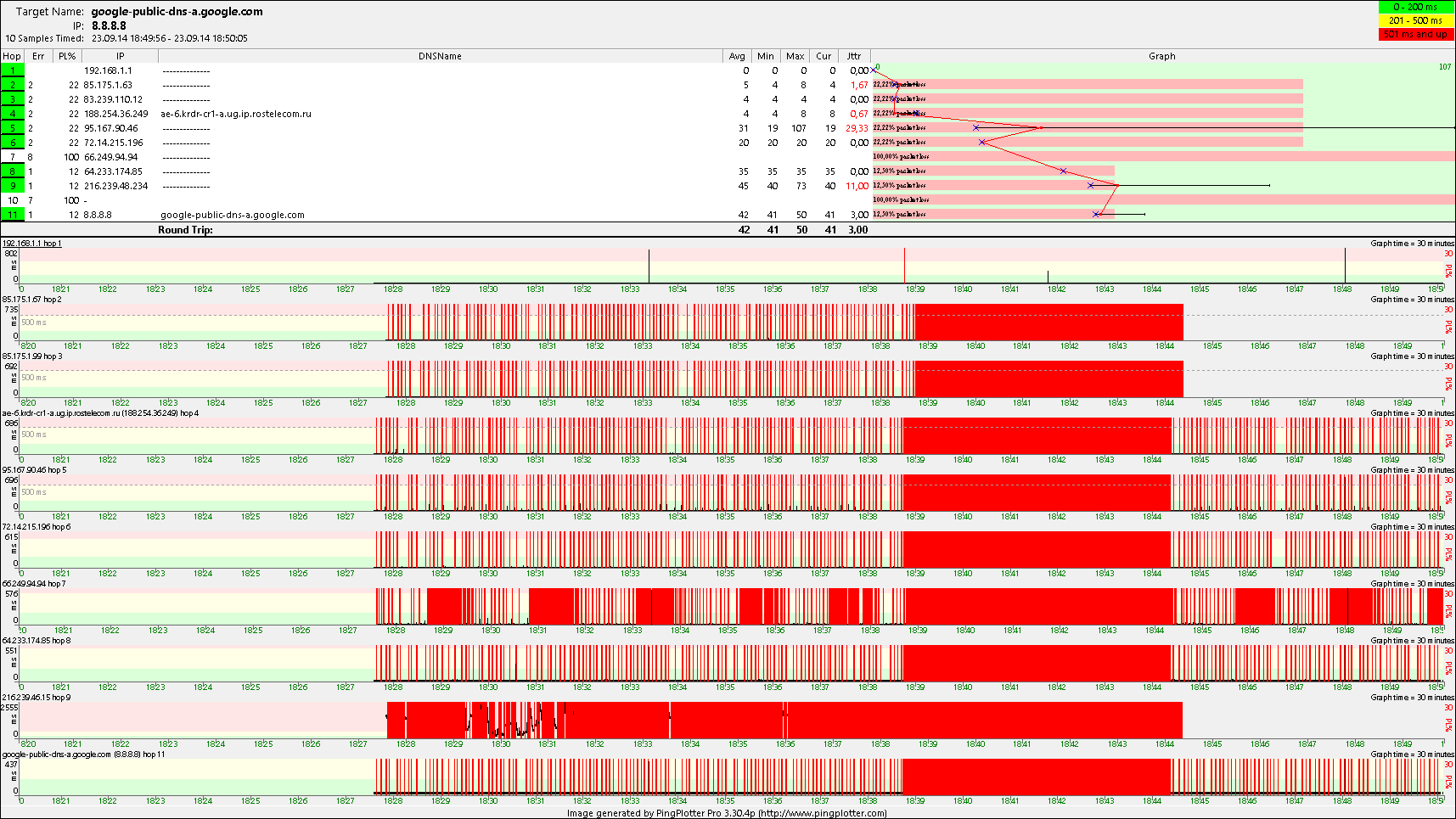Click the green hop 5 number box
The height and width of the screenshot is (819, 1456).
point(12,128)
